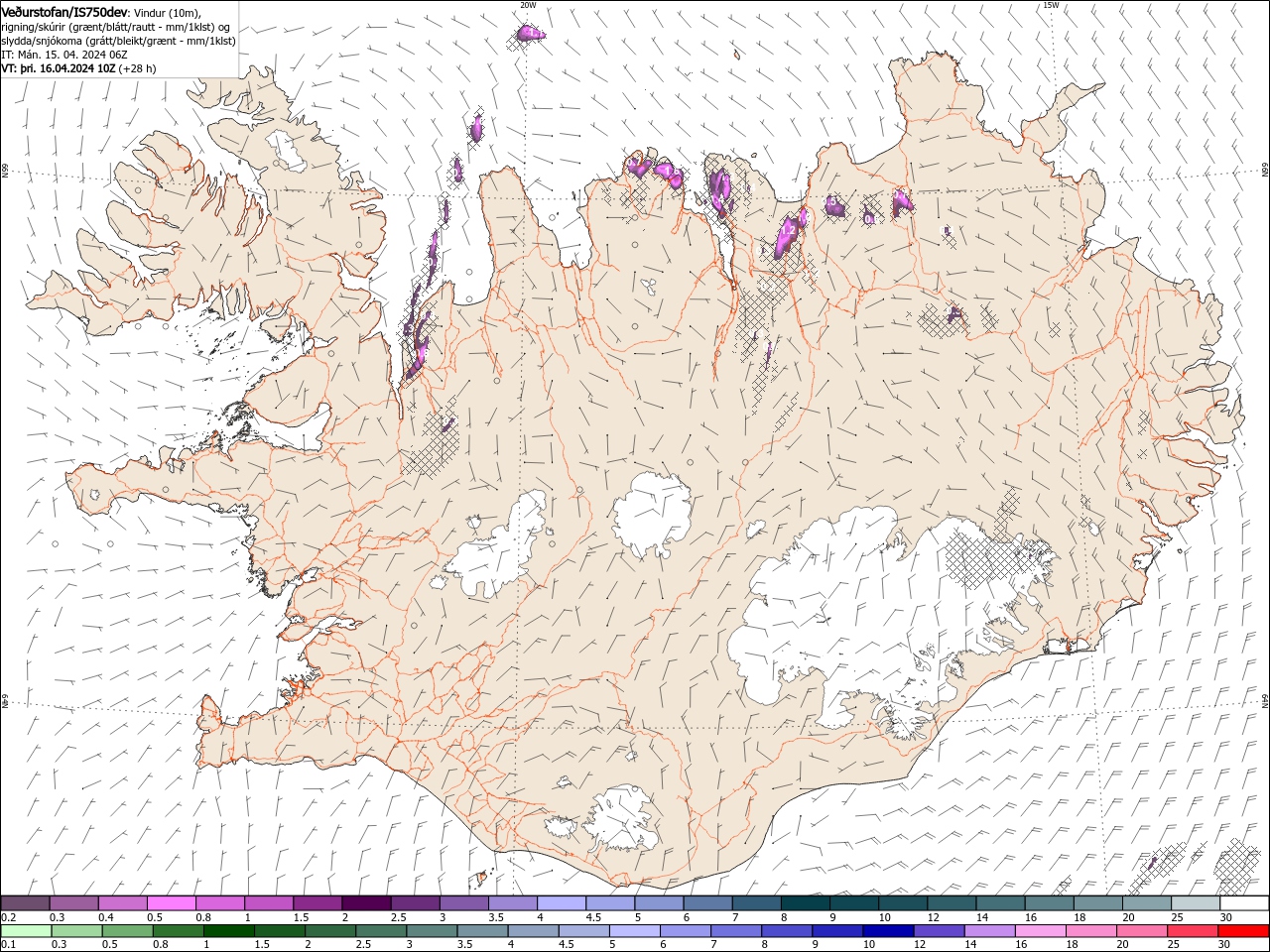Click the 'VT: þri. 16.04.2024 10Z' valid time
This screenshot has width=1270, height=952.
59,68
